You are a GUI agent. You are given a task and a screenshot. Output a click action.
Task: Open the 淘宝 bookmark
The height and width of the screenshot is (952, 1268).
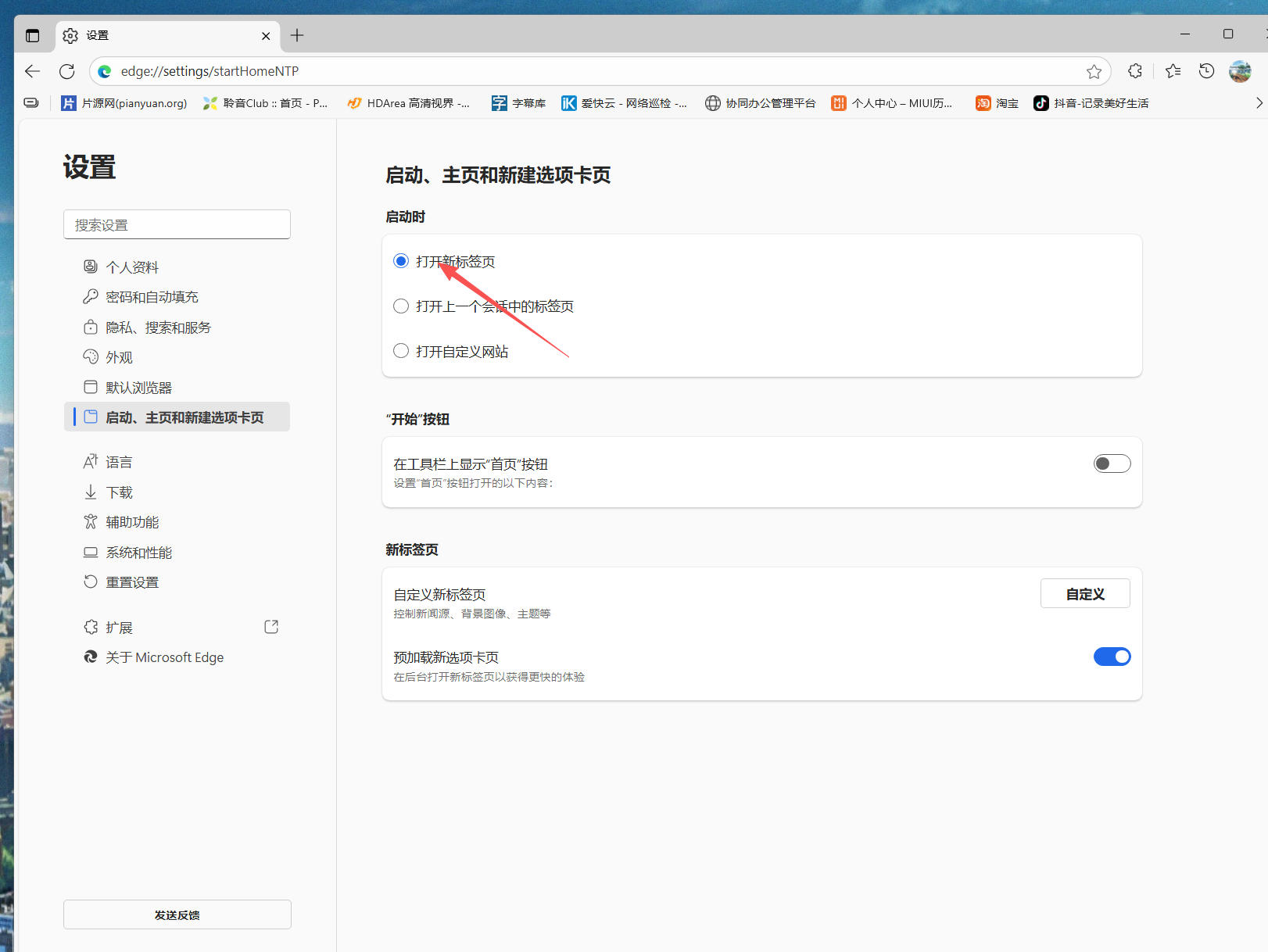(x=997, y=103)
